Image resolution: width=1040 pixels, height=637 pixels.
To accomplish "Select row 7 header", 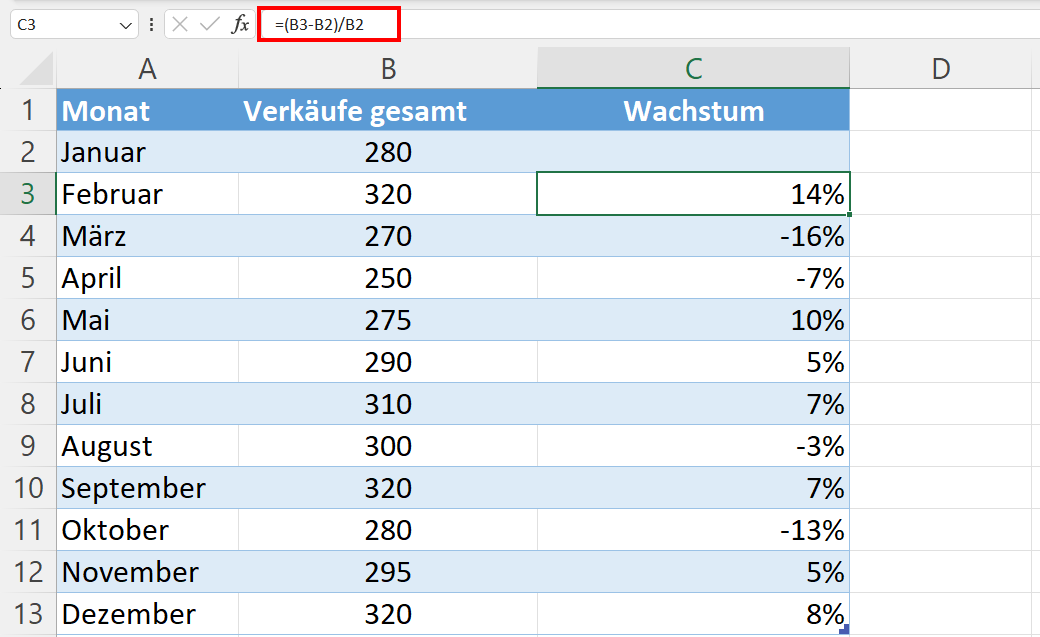I will click(x=28, y=362).
